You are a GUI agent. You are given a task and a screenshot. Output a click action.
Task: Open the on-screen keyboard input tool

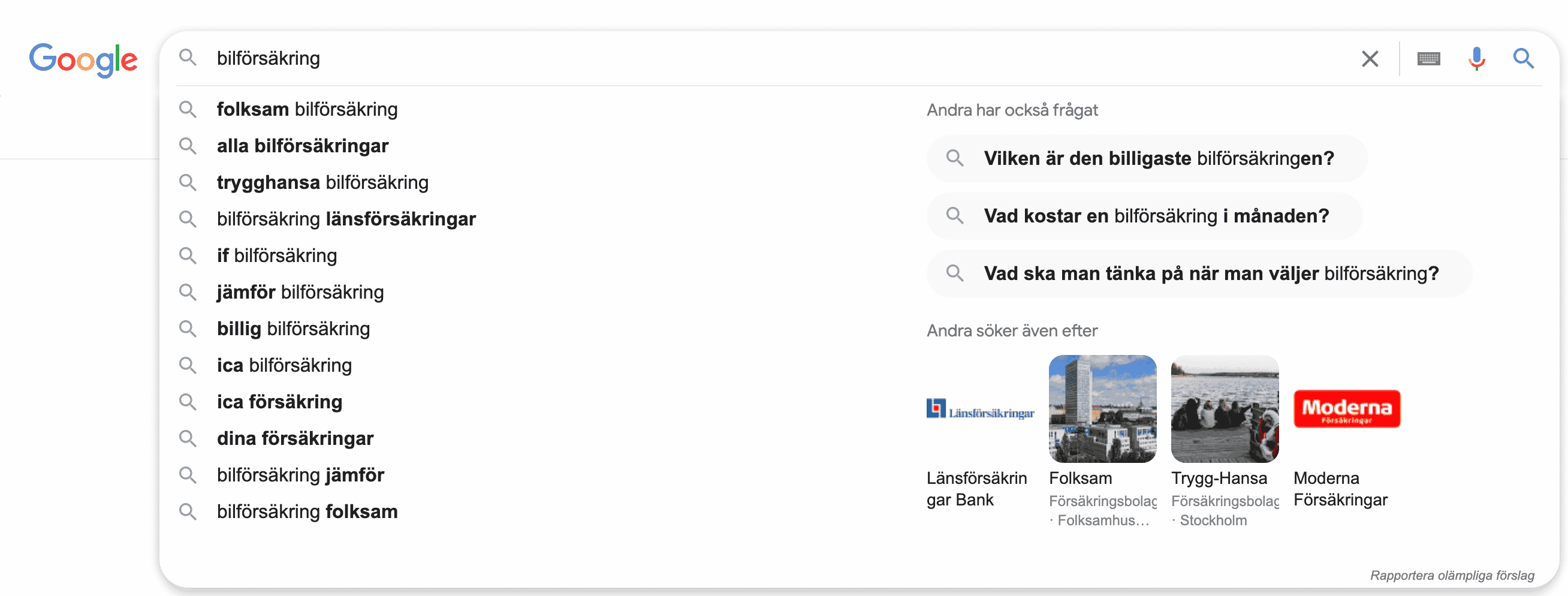[x=1428, y=59]
